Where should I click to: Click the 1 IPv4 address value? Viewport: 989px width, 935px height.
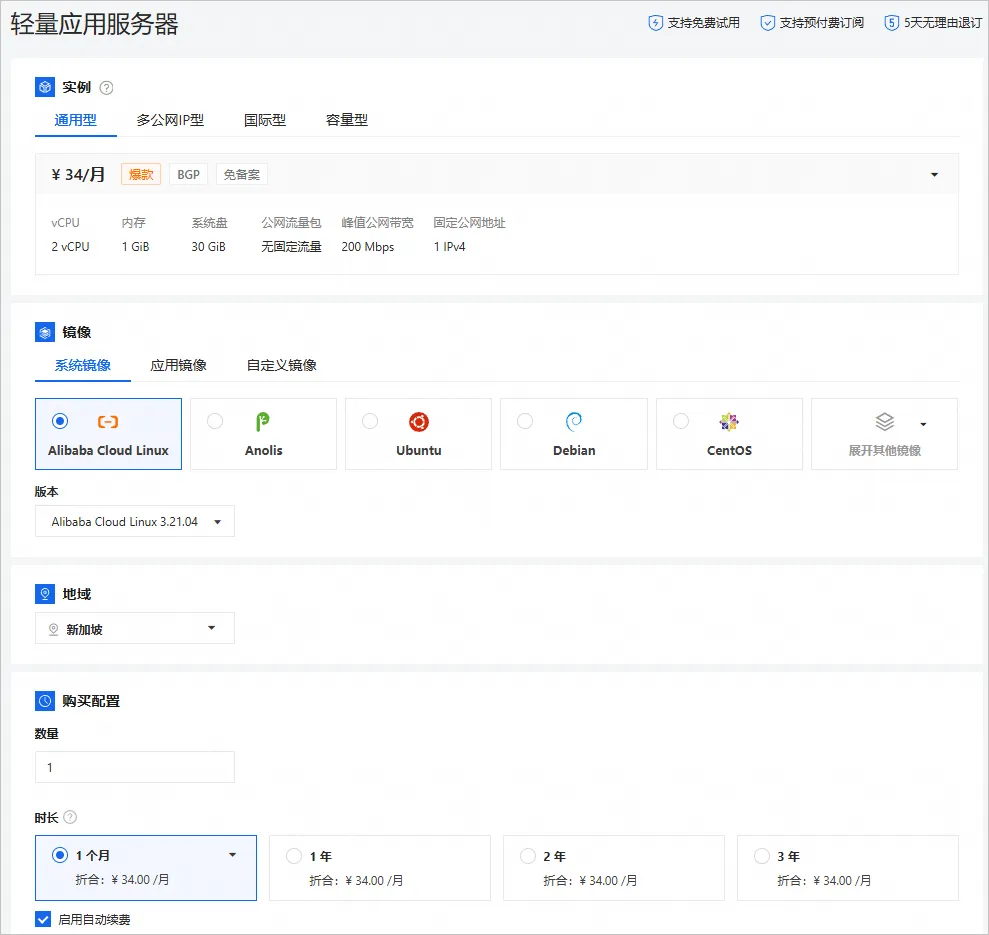(x=449, y=247)
